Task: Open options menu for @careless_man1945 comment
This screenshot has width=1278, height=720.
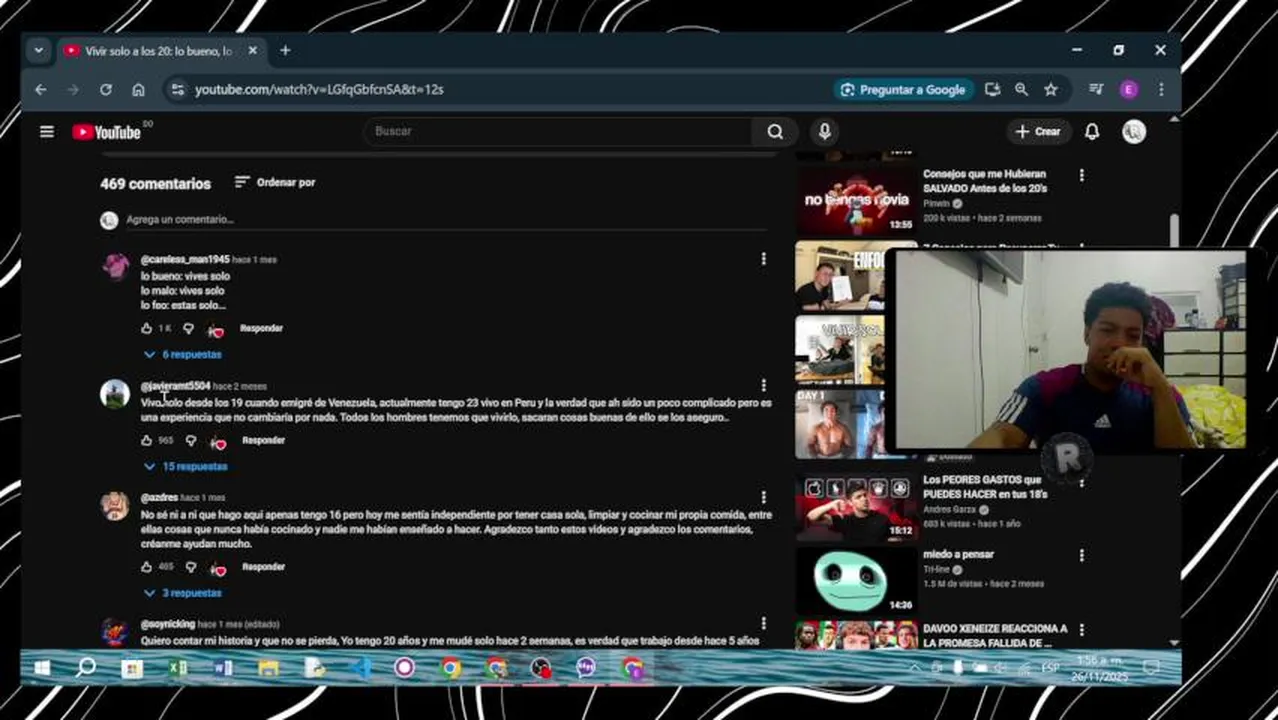Action: click(x=763, y=259)
